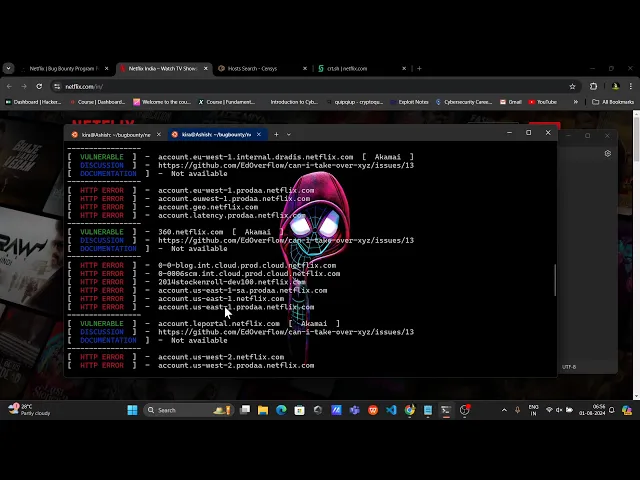The height and width of the screenshot is (480, 640).
Task: Reload the Netflix page in Chrome
Action: [x=39, y=87]
